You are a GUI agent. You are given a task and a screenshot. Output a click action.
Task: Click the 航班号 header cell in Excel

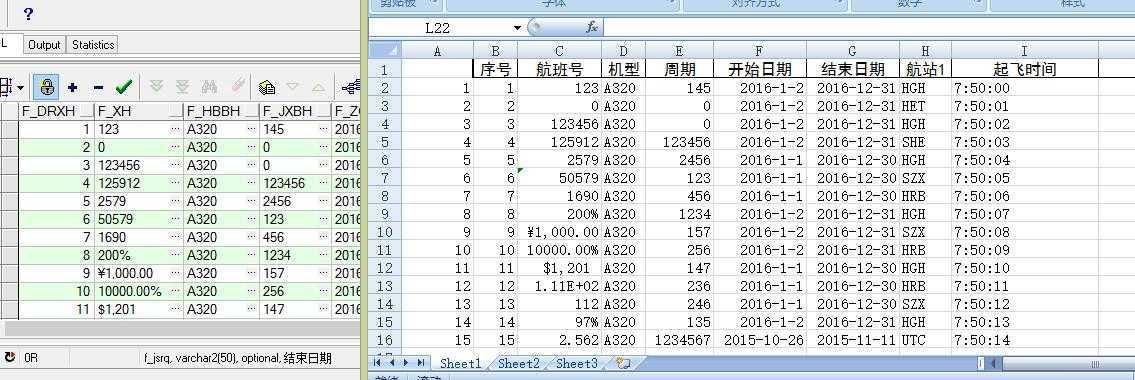pyautogui.click(x=559, y=69)
